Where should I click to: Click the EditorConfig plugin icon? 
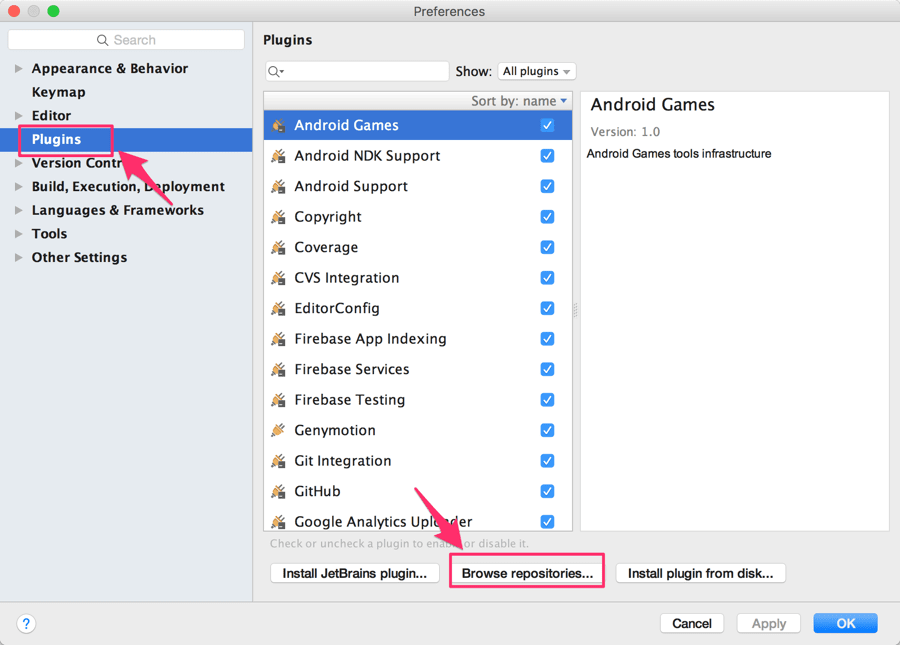(x=278, y=308)
